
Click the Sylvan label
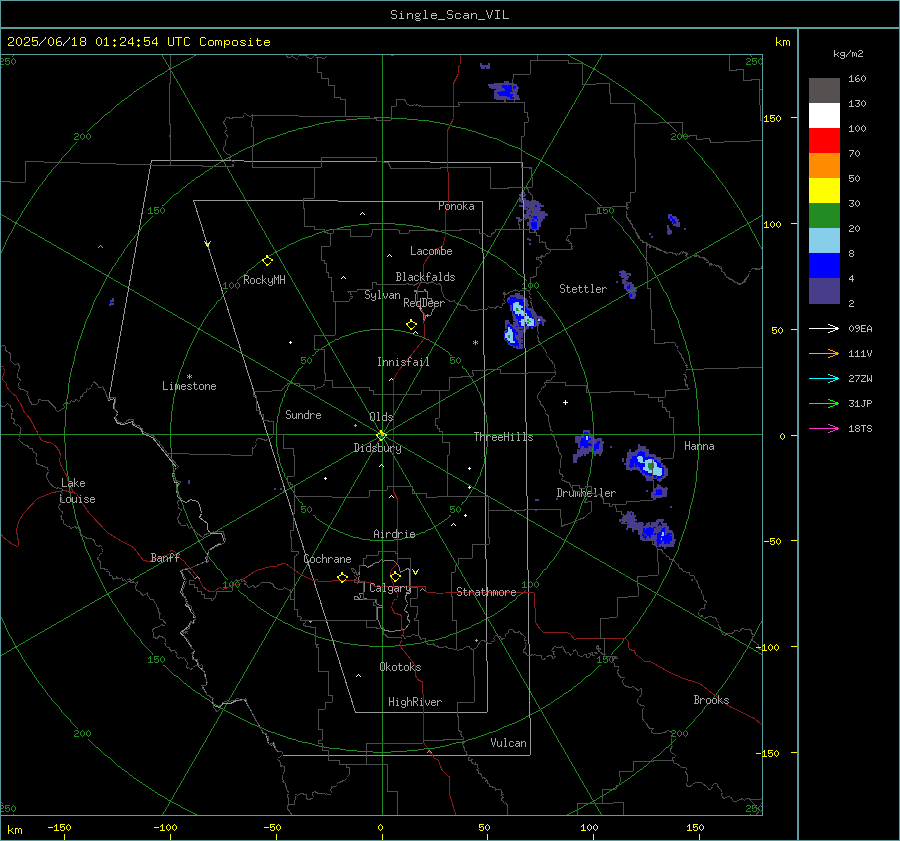(382, 296)
